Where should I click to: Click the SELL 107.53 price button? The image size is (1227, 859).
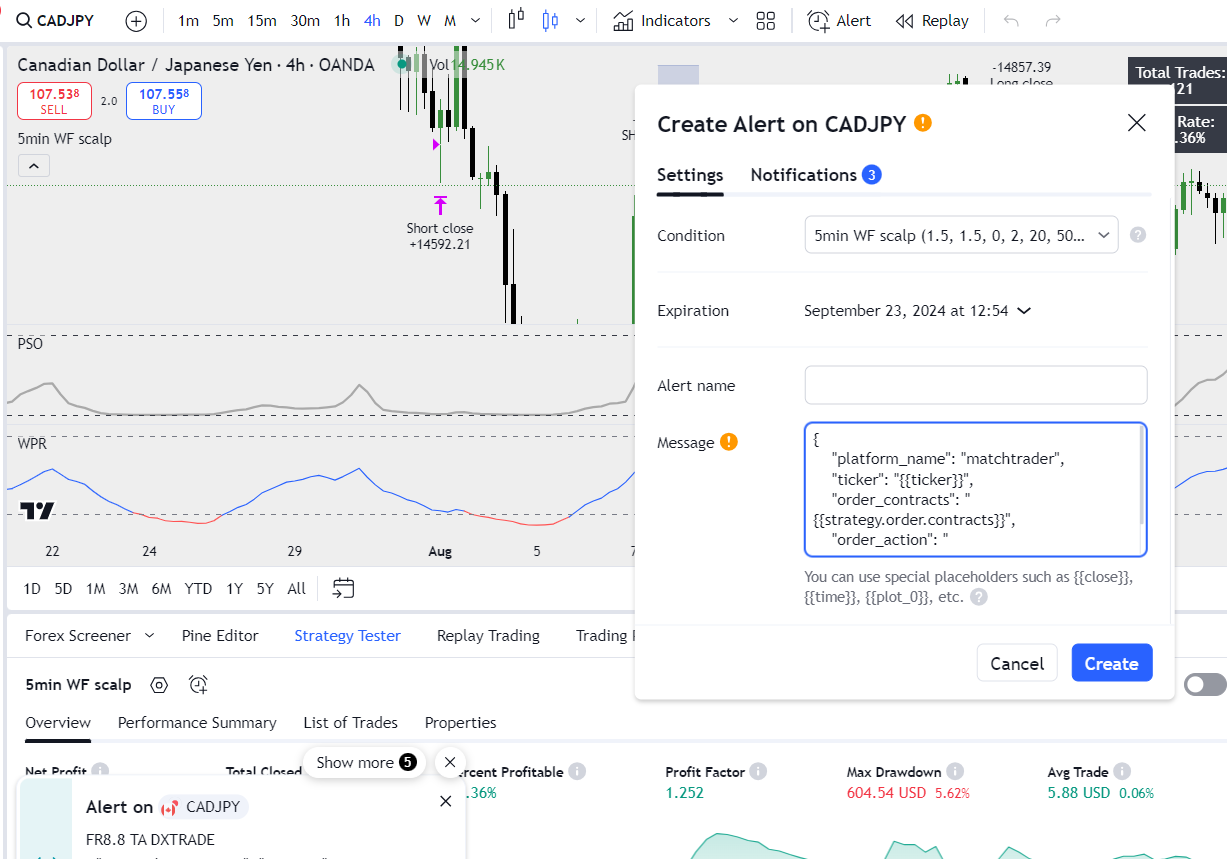pos(54,101)
